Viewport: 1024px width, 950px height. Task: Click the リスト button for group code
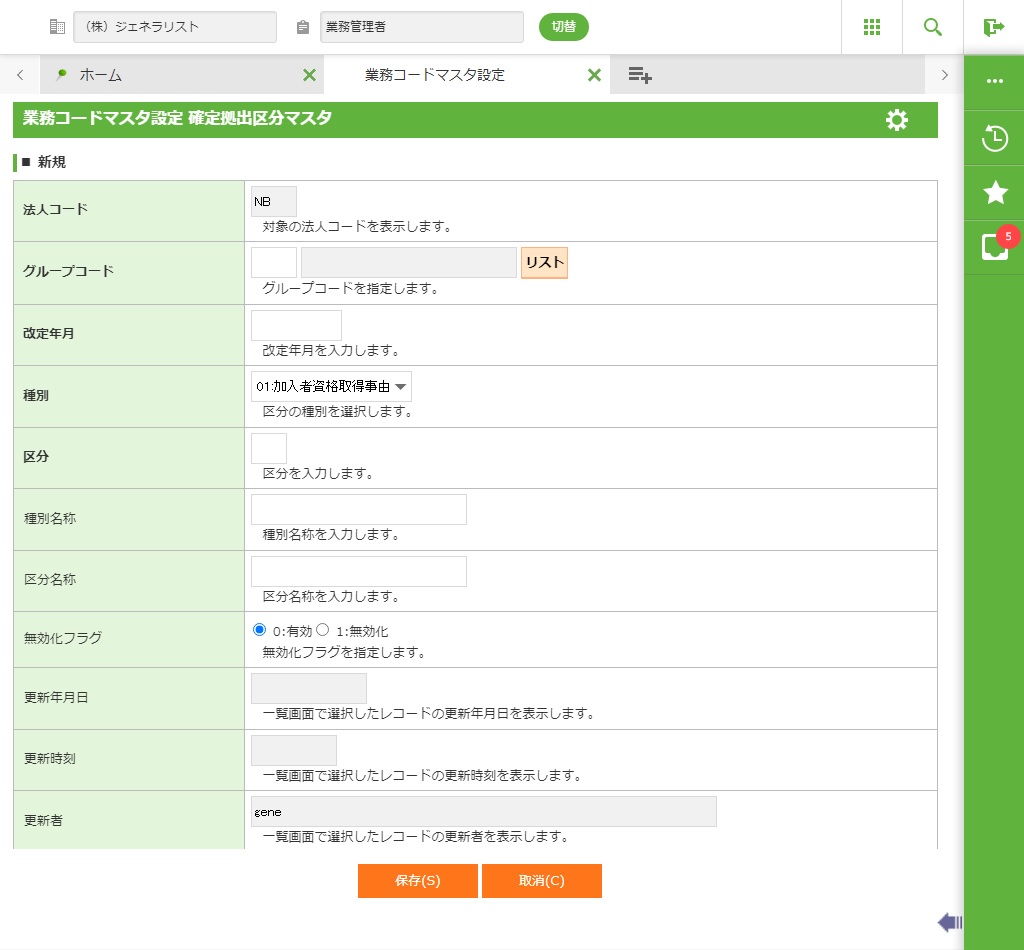tap(544, 263)
